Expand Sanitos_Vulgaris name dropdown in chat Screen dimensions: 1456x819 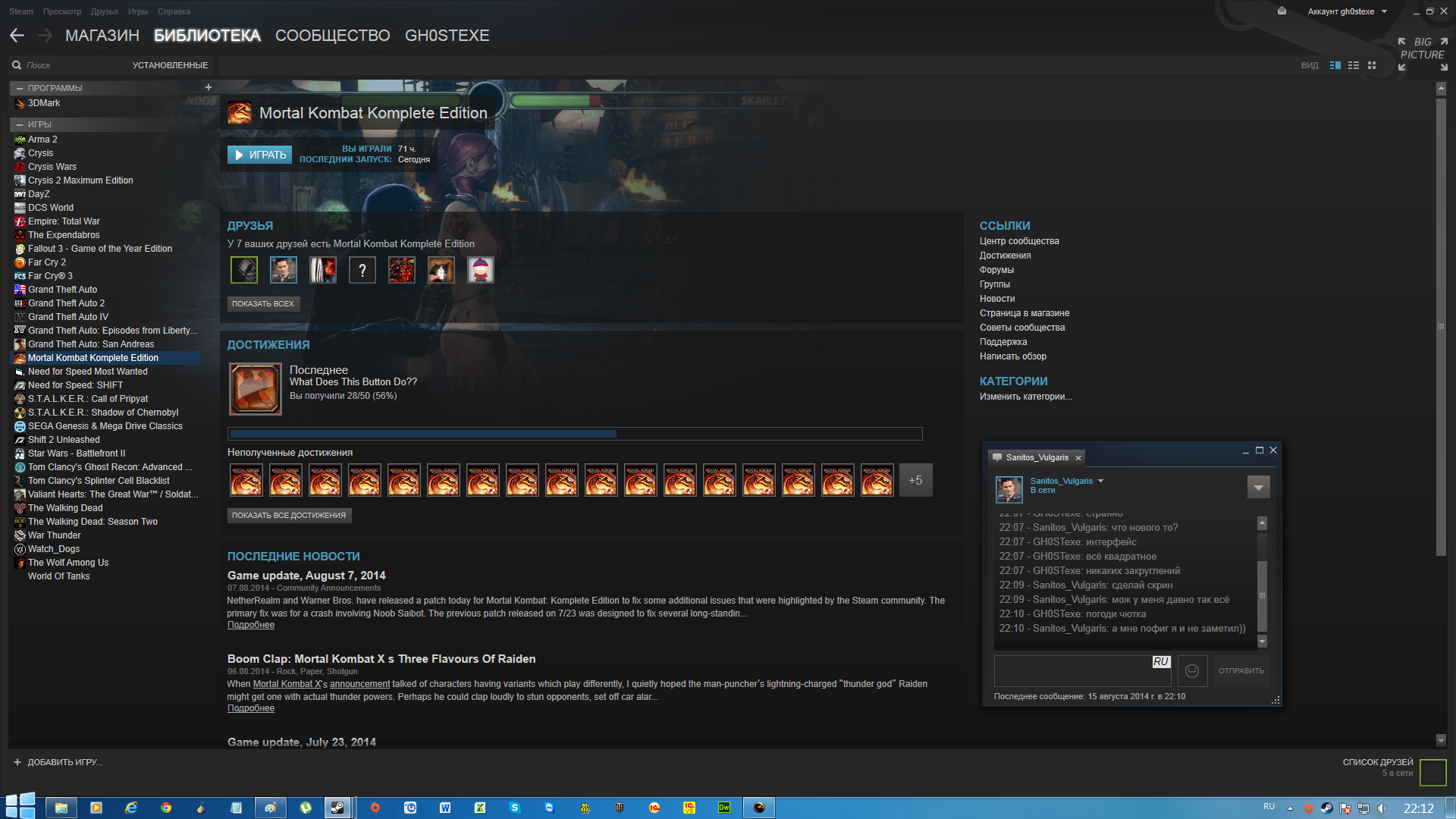coord(1101,481)
